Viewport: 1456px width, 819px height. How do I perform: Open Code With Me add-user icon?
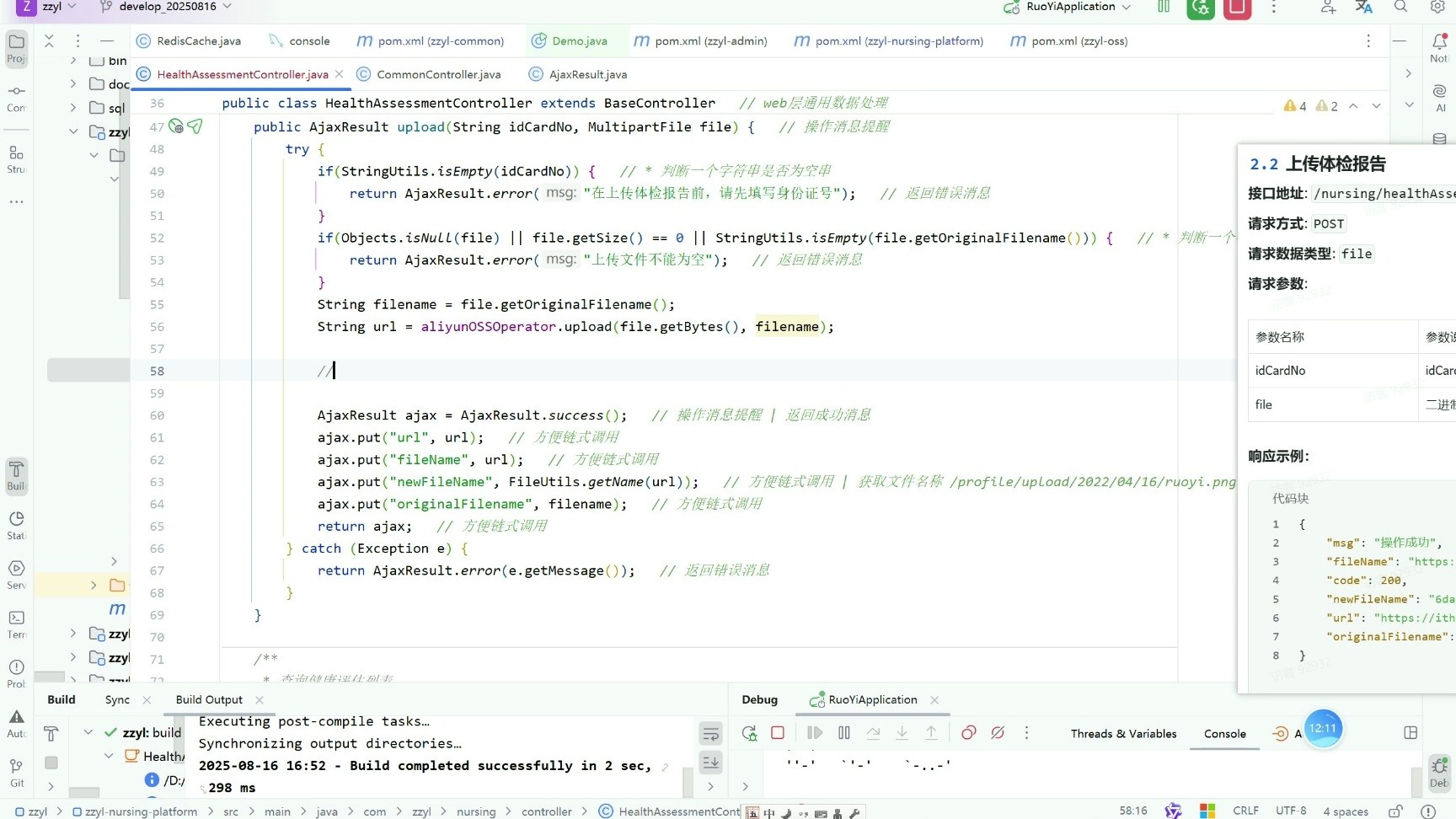pyautogui.click(x=1328, y=7)
